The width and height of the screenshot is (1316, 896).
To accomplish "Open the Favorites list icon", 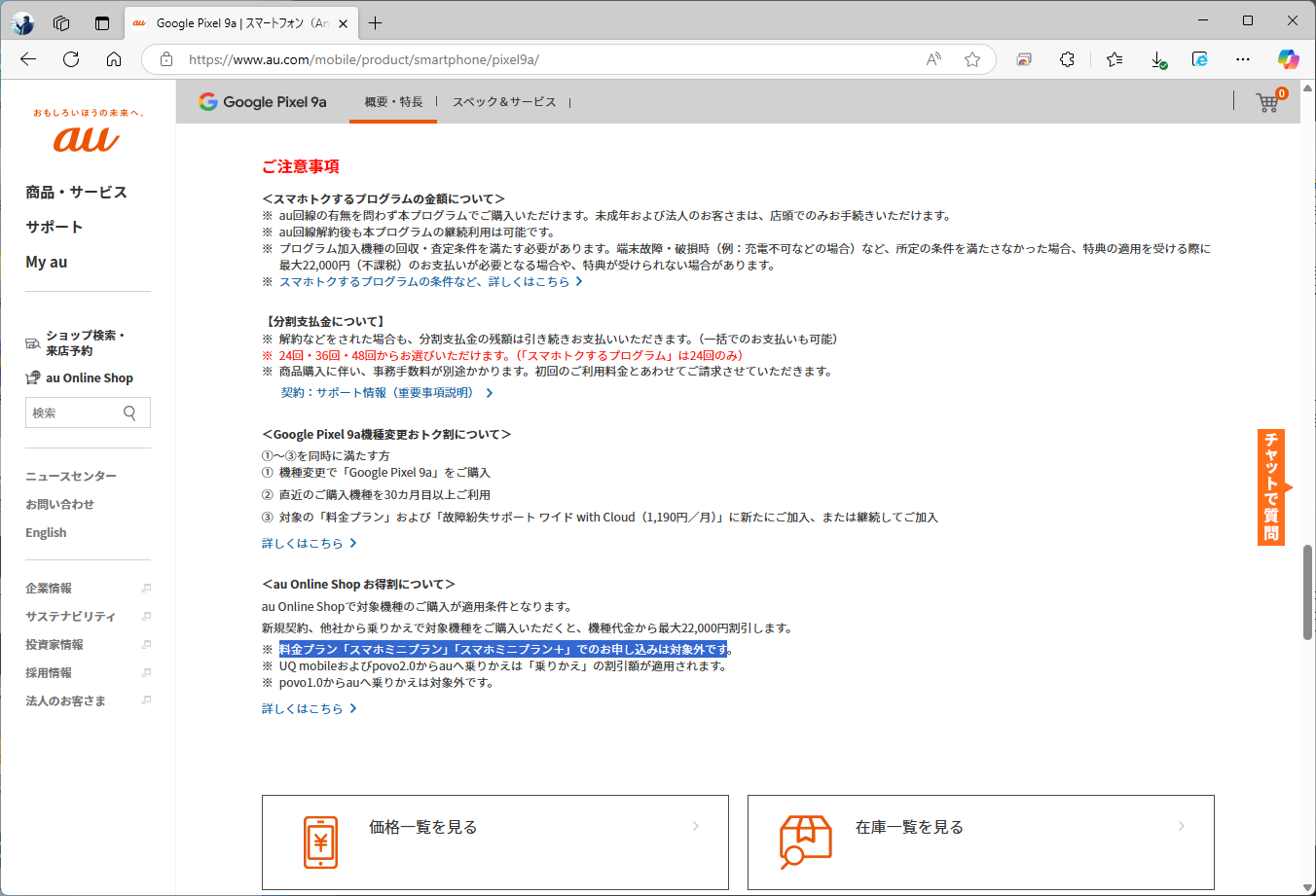I will click(x=1115, y=59).
